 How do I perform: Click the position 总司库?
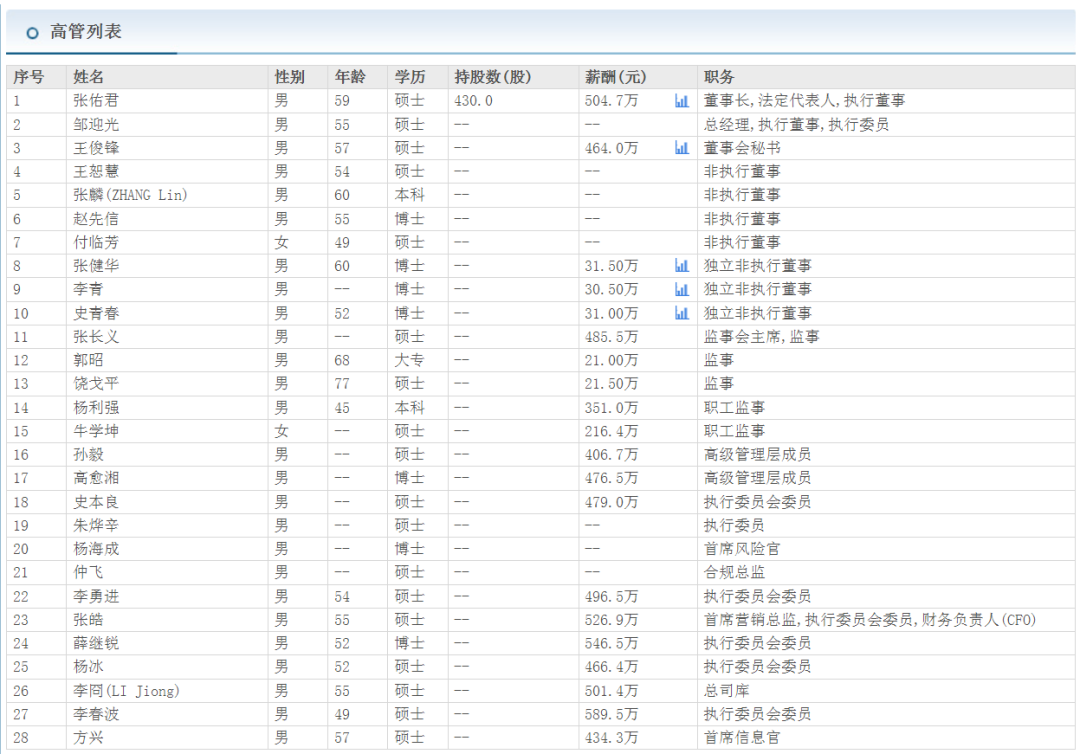tap(726, 691)
